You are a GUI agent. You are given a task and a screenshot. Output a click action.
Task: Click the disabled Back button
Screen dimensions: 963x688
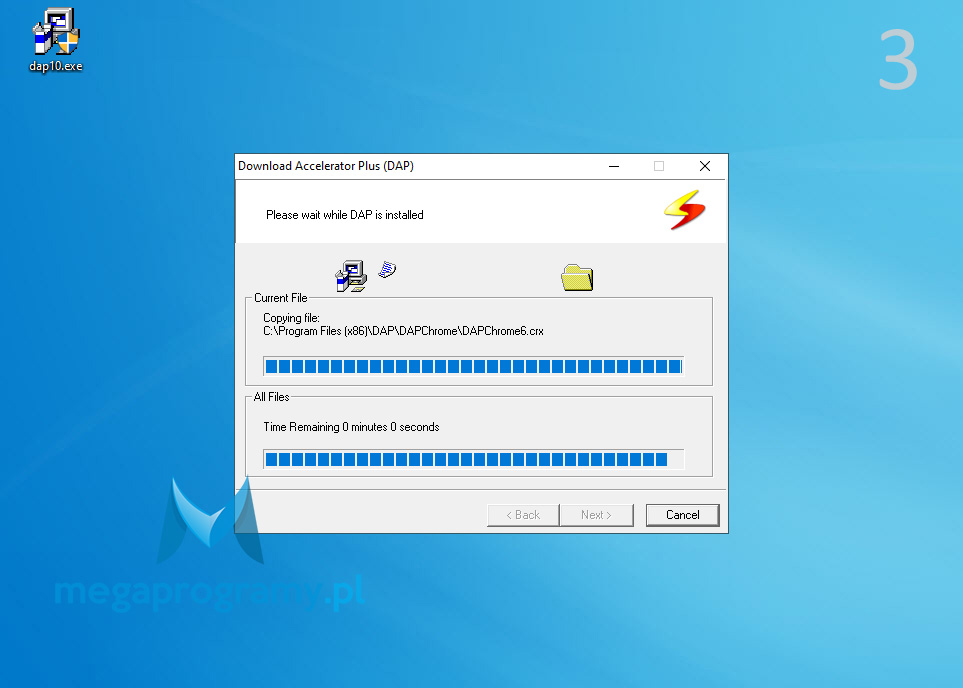(523, 515)
